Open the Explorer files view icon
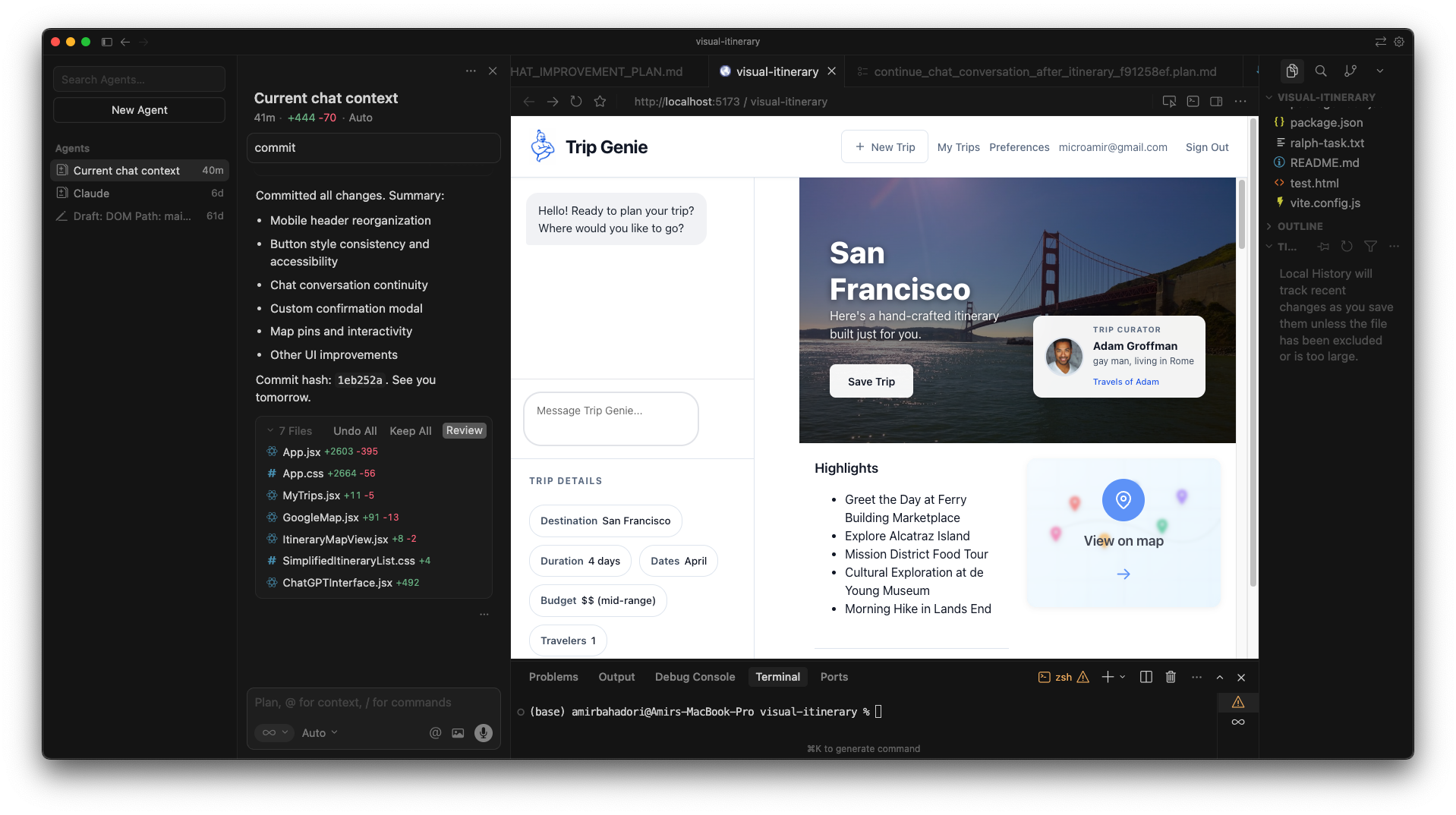Viewport: 1456px width, 815px height. tap(1292, 71)
